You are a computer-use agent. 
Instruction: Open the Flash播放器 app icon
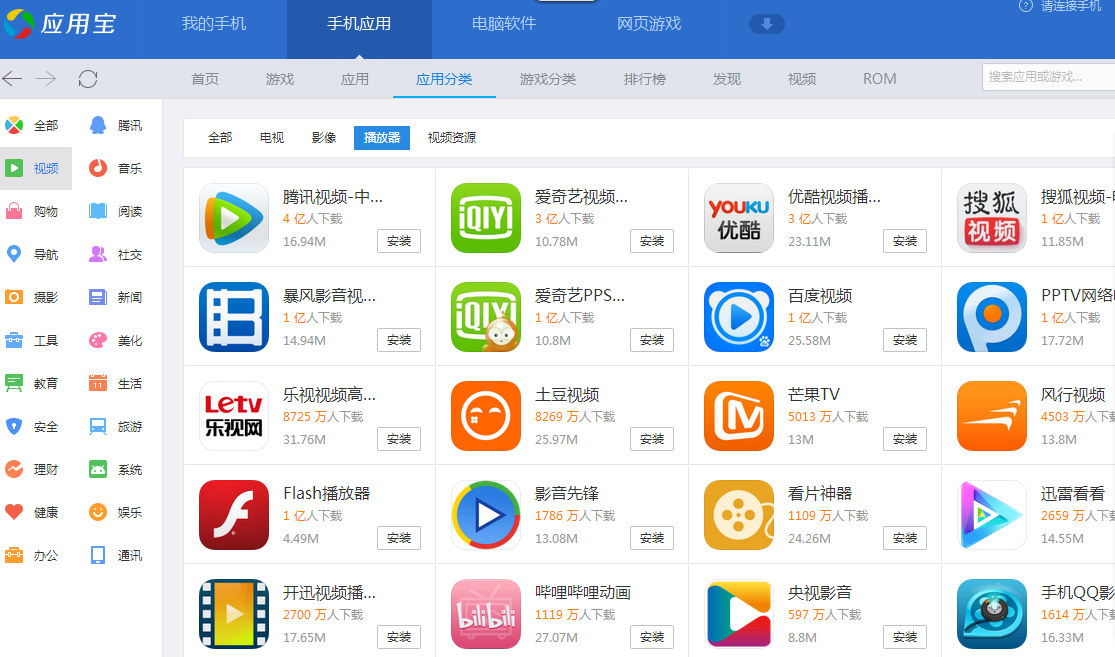point(234,515)
